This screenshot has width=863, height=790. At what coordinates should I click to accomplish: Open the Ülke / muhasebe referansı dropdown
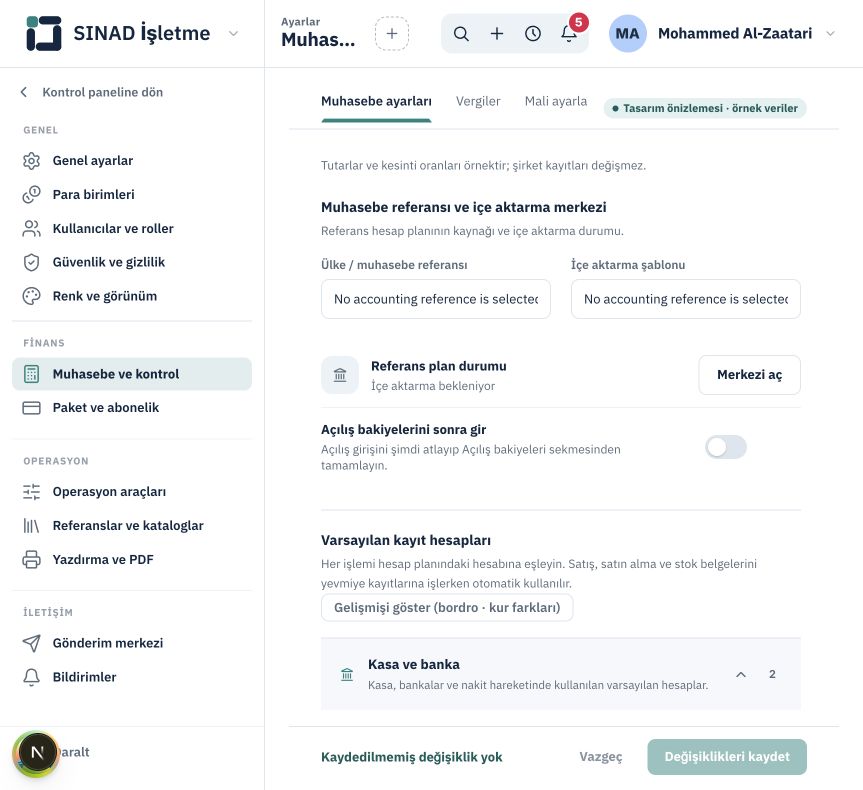click(x=436, y=299)
